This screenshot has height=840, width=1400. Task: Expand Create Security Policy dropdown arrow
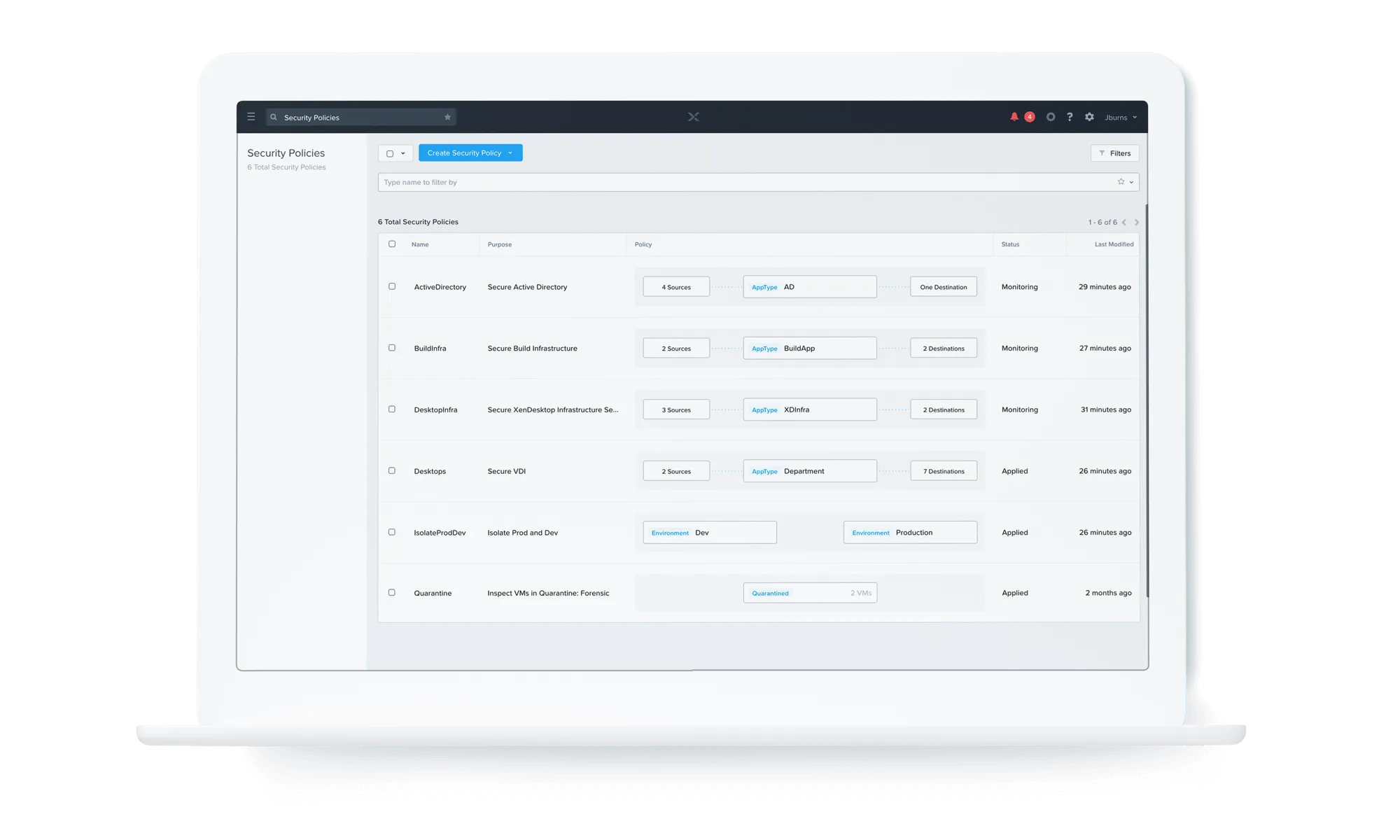click(x=510, y=153)
